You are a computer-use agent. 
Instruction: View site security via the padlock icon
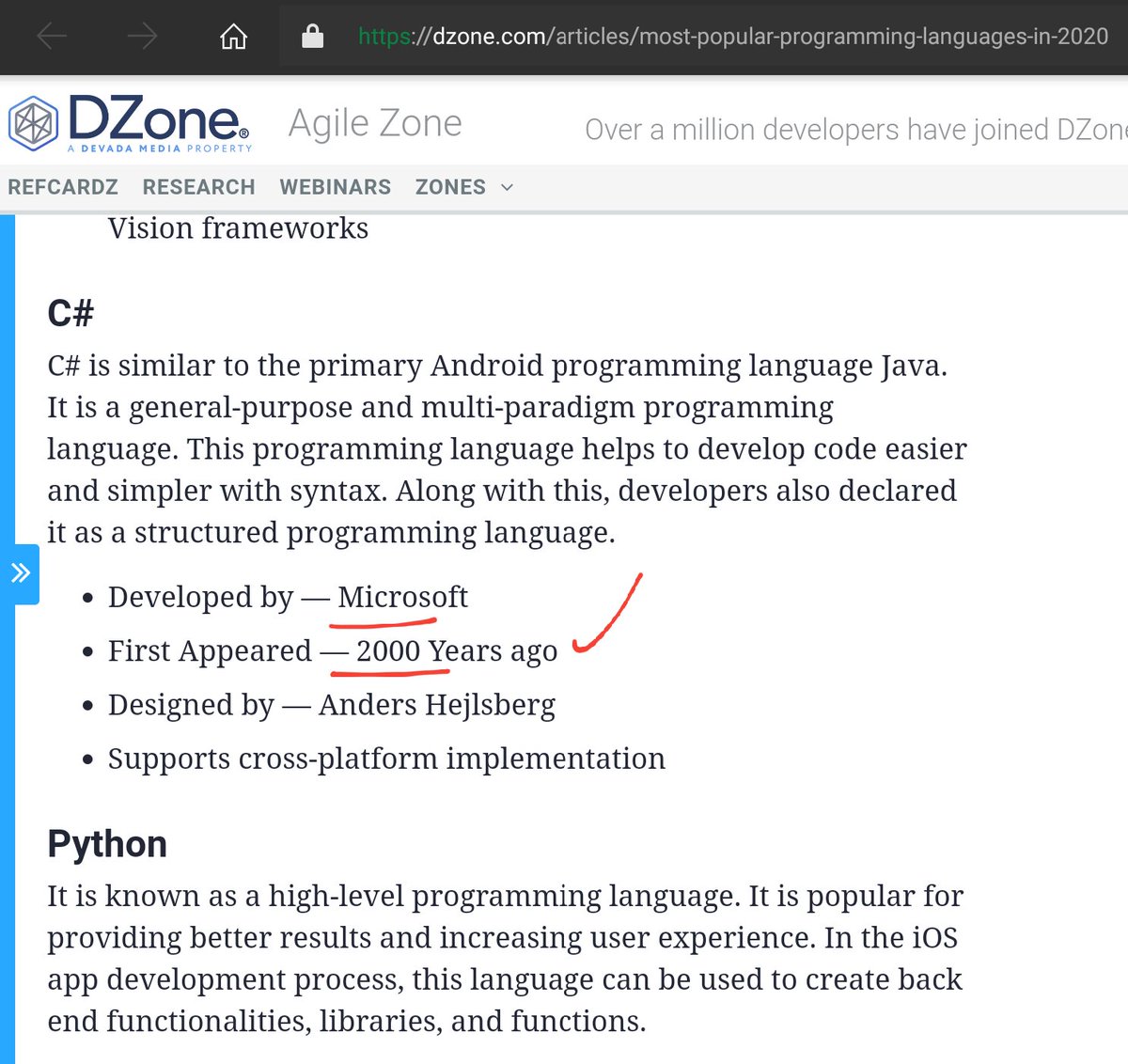(x=312, y=37)
